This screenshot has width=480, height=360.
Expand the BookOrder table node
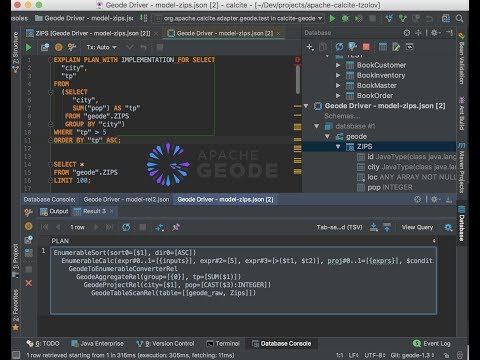pyautogui.click(x=338, y=96)
